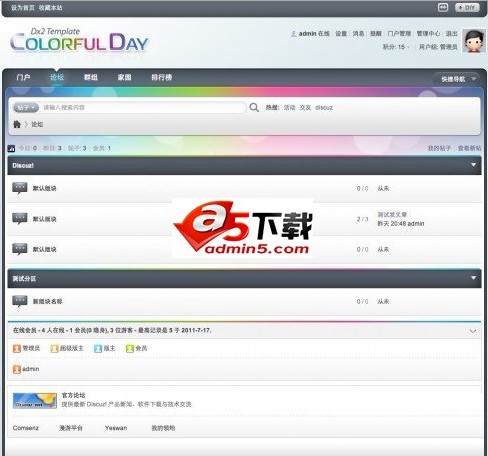488x456 pixels.
Task: Open the 帖子 search type dropdown
Action: click(x=26, y=107)
